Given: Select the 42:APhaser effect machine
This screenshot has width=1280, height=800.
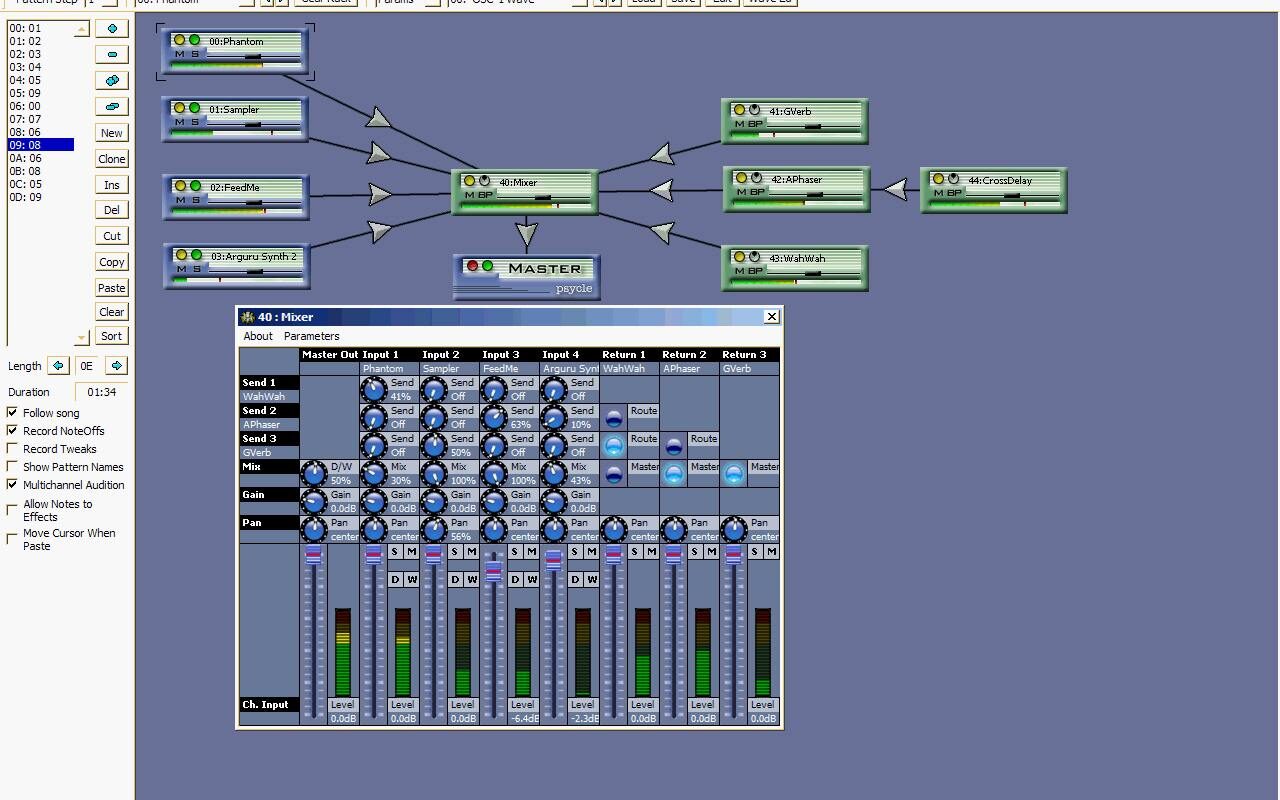Looking at the screenshot, I should click(797, 189).
